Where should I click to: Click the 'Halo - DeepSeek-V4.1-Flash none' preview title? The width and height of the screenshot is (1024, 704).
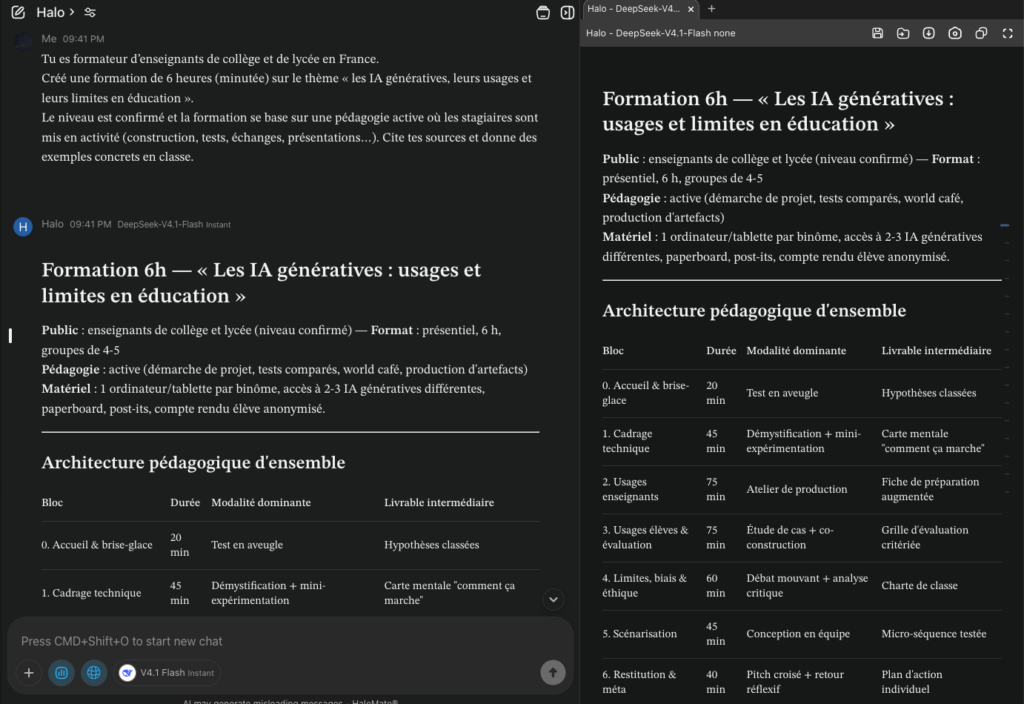coord(661,33)
